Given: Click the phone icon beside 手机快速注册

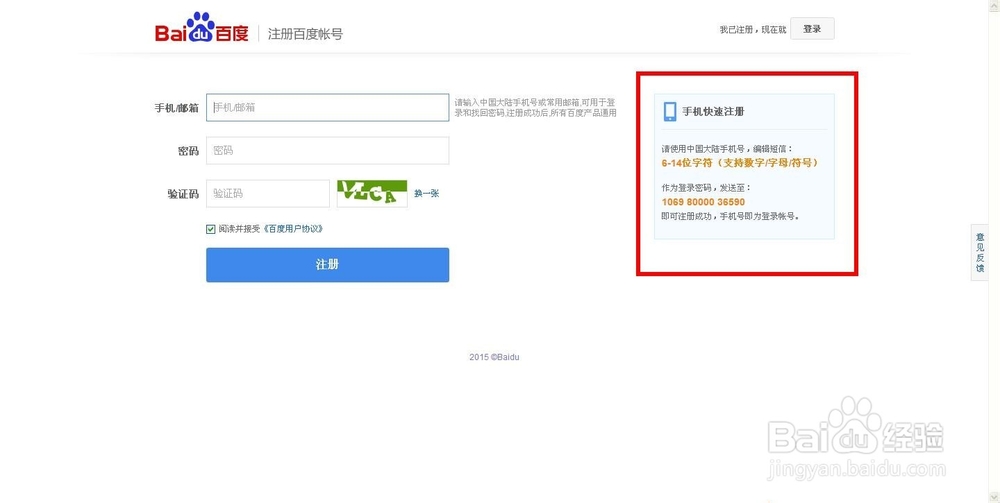Looking at the screenshot, I should [x=670, y=112].
